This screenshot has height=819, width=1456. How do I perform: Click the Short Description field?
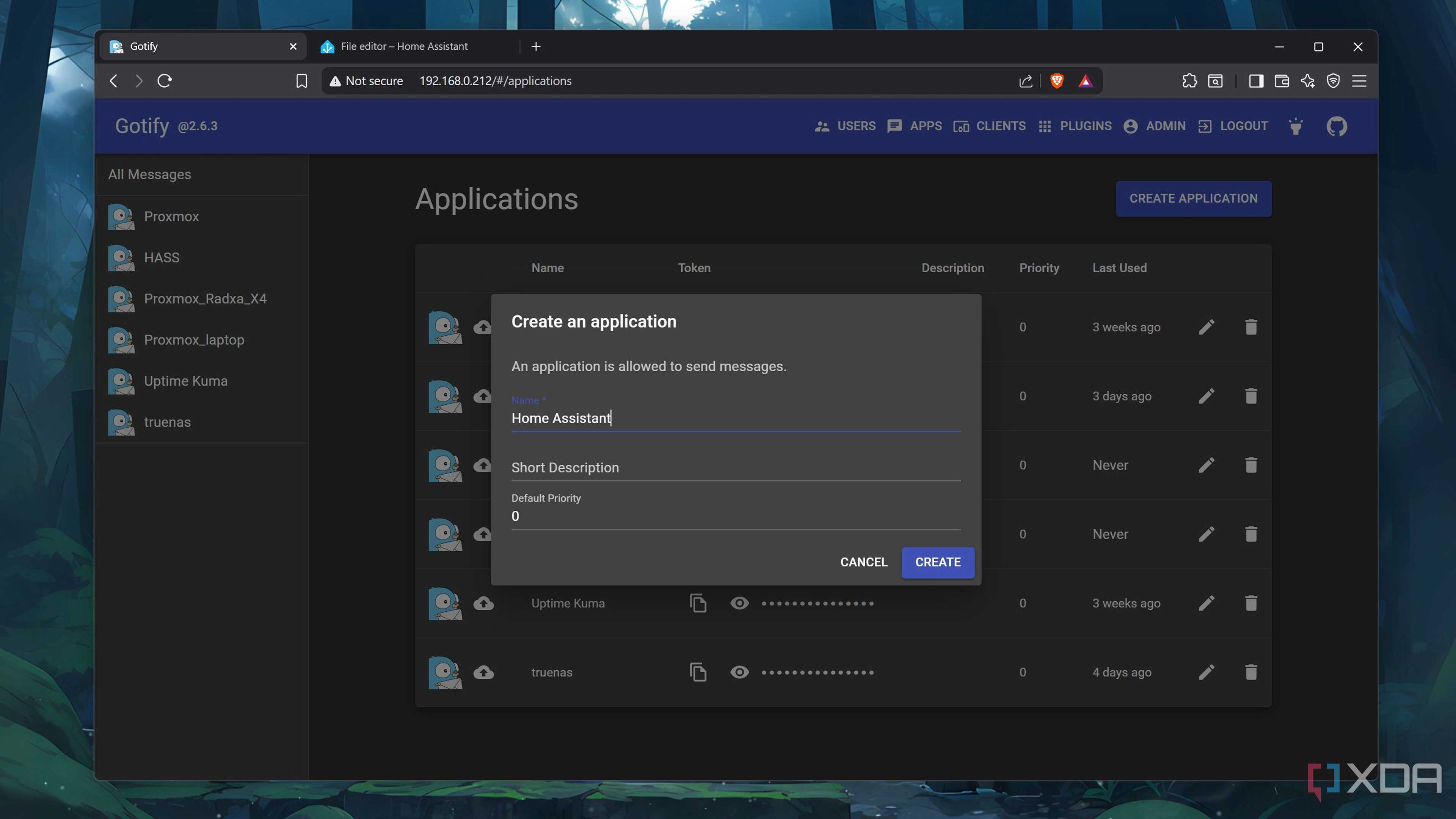[x=736, y=468]
